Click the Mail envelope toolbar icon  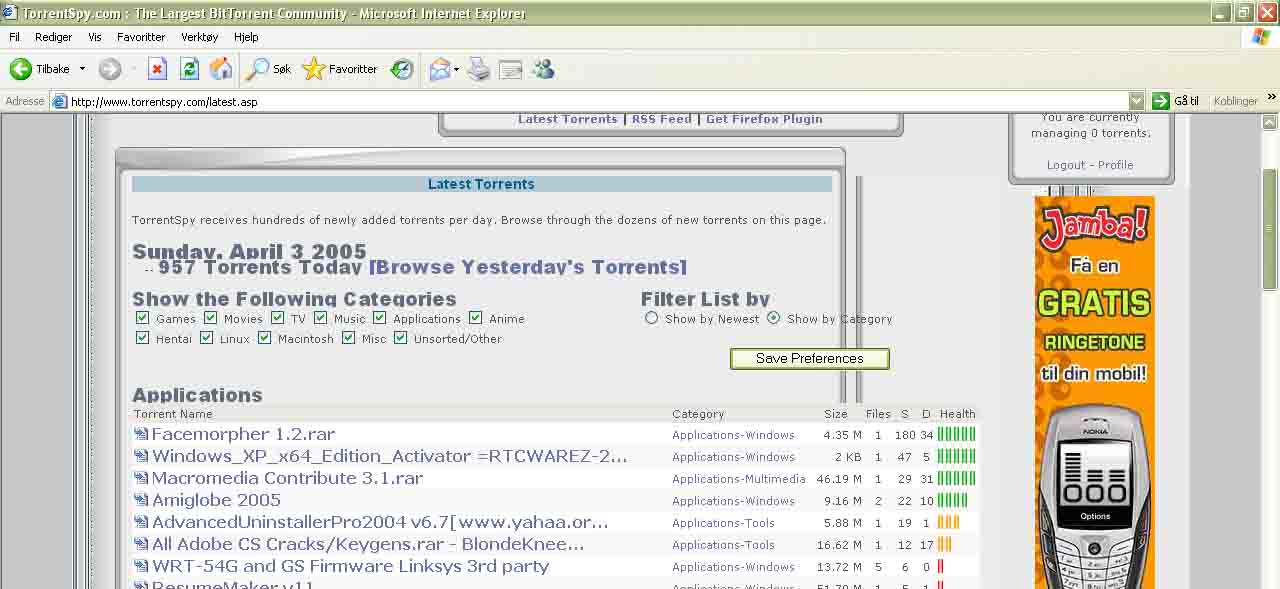(439, 69)
